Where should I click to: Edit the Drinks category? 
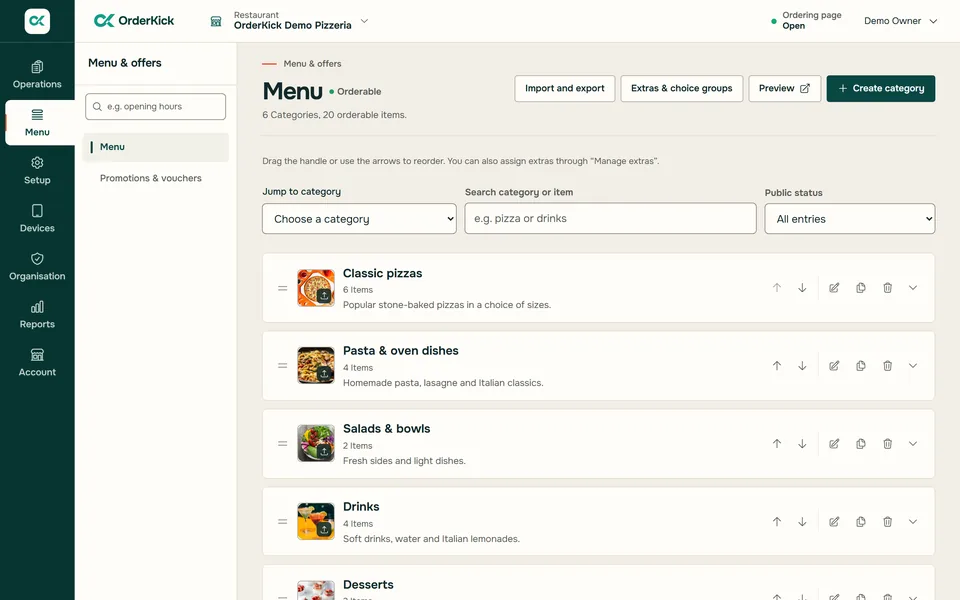tap(834, 522)
